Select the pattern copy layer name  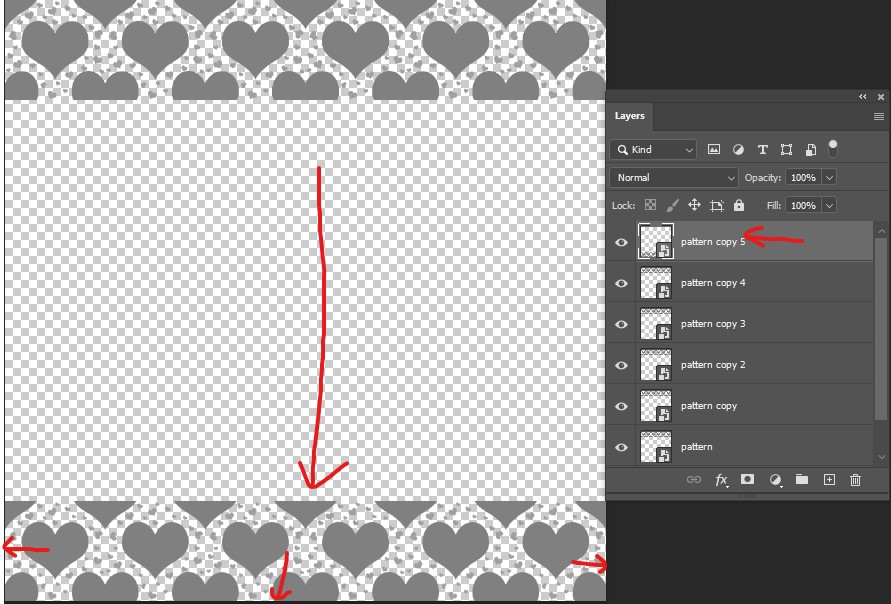(x=709, y=406)
